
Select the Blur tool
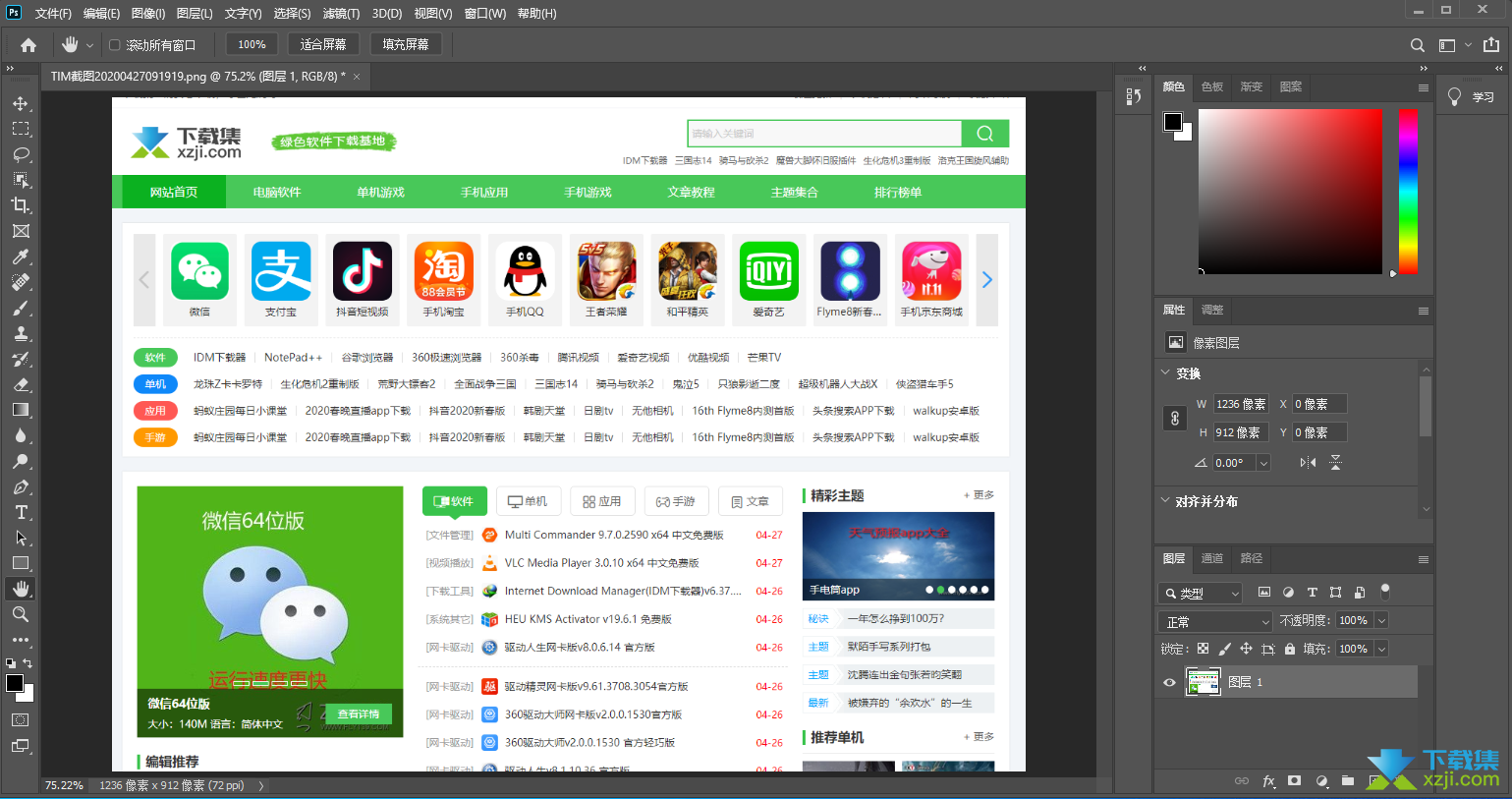(x=21, y=435)
